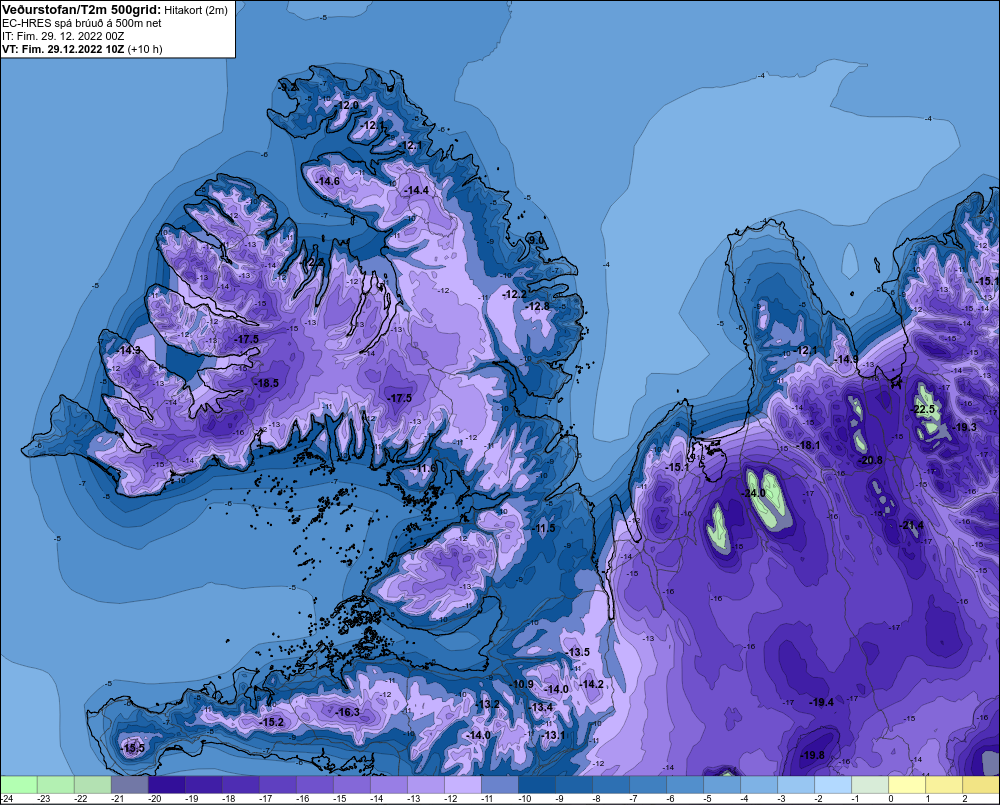Click the -13.2 temperature value
1000x805 pixels.
(x=488, y=704)
